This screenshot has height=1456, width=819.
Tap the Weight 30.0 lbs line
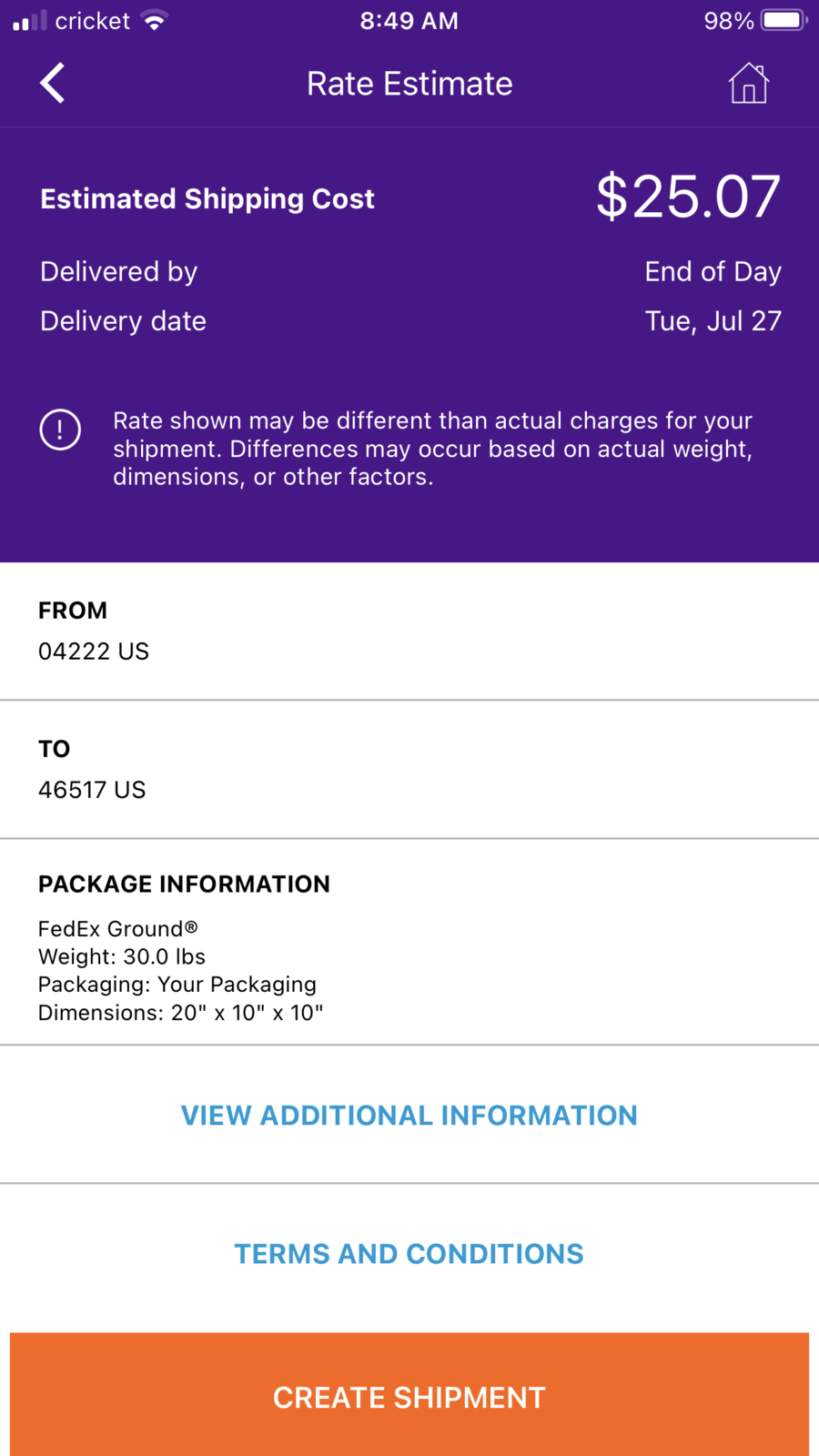(x=122, y=956)
